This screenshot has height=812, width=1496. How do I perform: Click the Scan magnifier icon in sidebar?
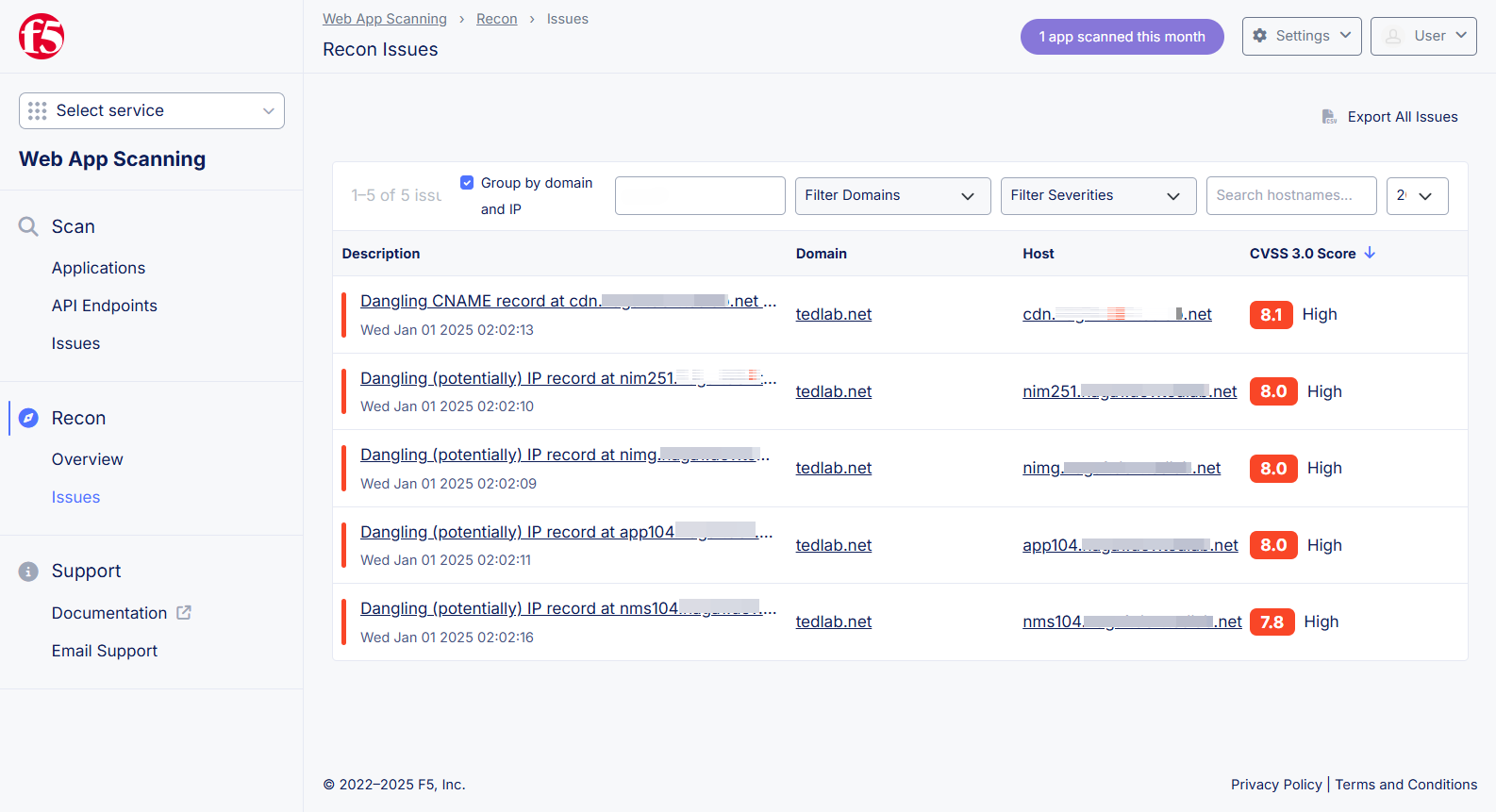click(28, 226)
